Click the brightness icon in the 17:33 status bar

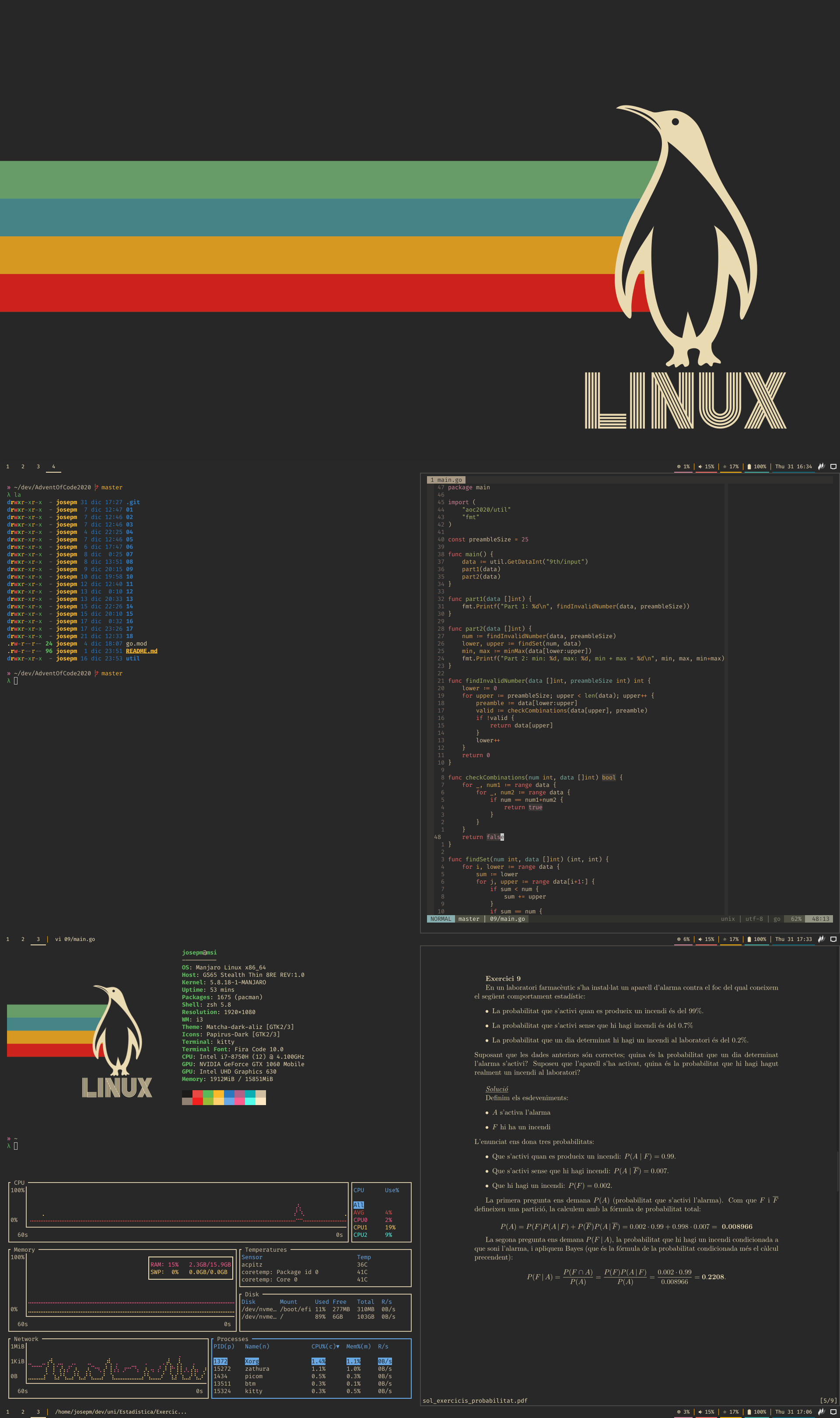724,939
